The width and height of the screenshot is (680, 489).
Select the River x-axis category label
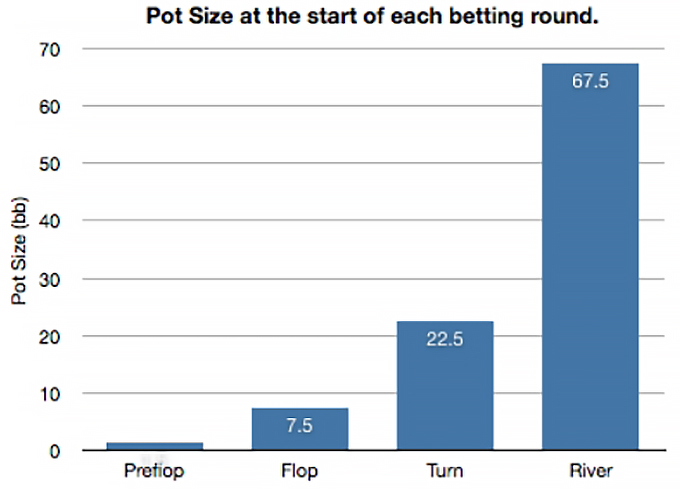(590, 470)
